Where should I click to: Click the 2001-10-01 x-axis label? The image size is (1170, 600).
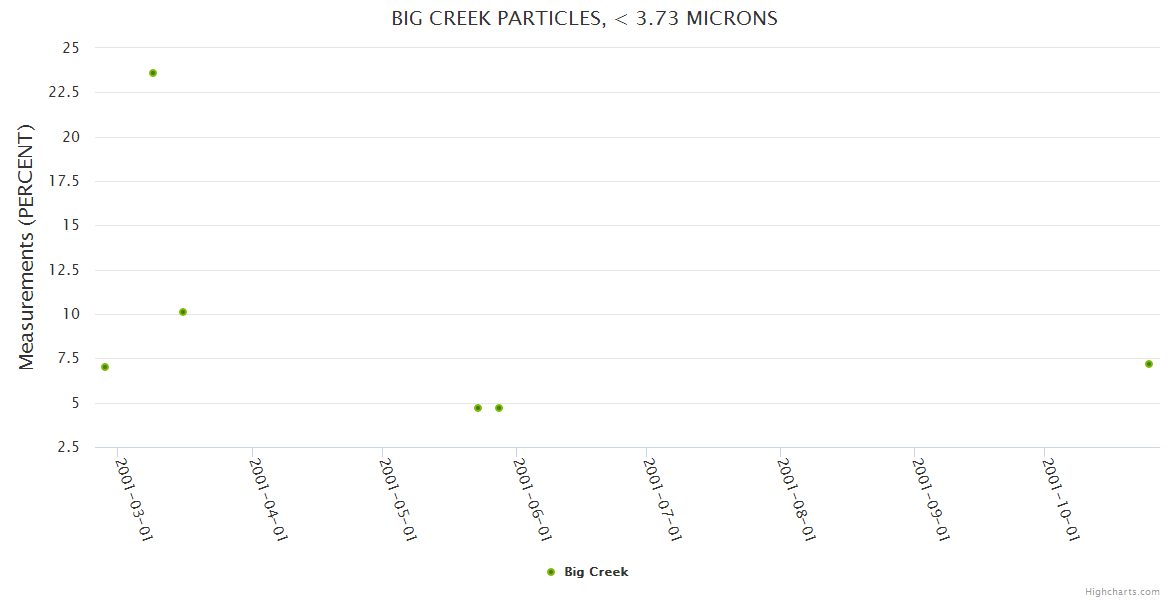pyautogui.click(x=1061, y=499)
